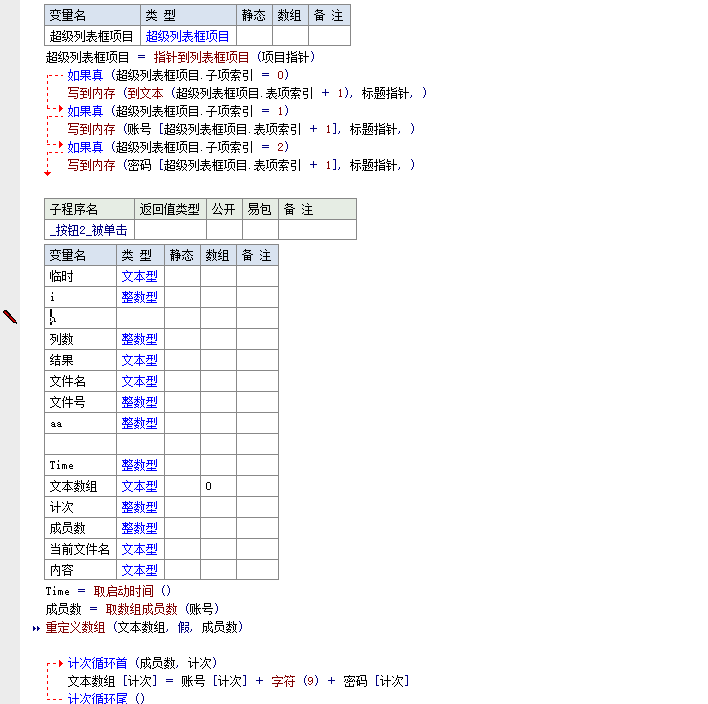The image size is (708, 704).
Task: Click the 整数型 type of variable Time
Action: [139, 465]
